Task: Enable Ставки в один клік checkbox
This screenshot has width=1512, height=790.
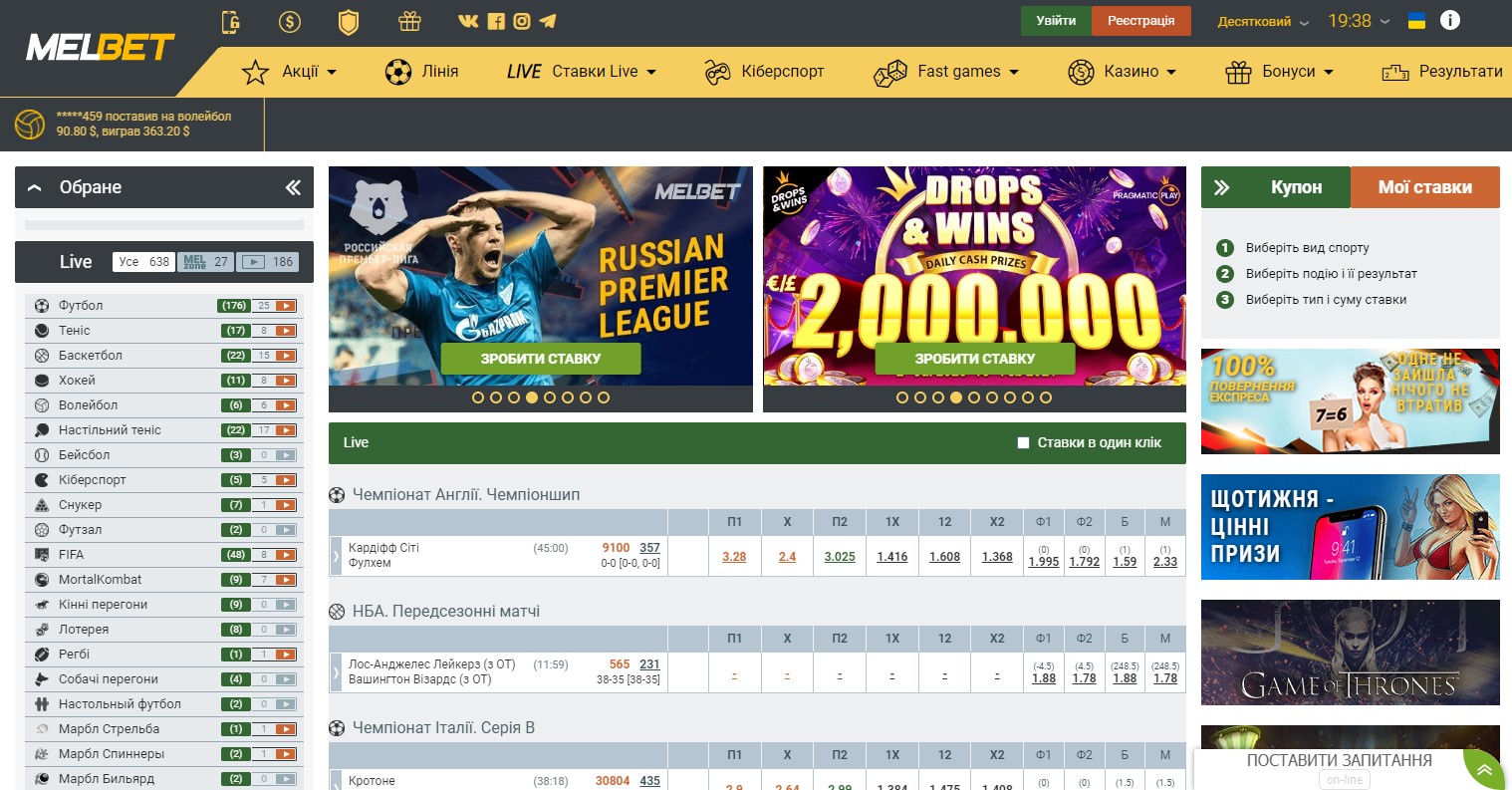Action: tap(1023, 443)
